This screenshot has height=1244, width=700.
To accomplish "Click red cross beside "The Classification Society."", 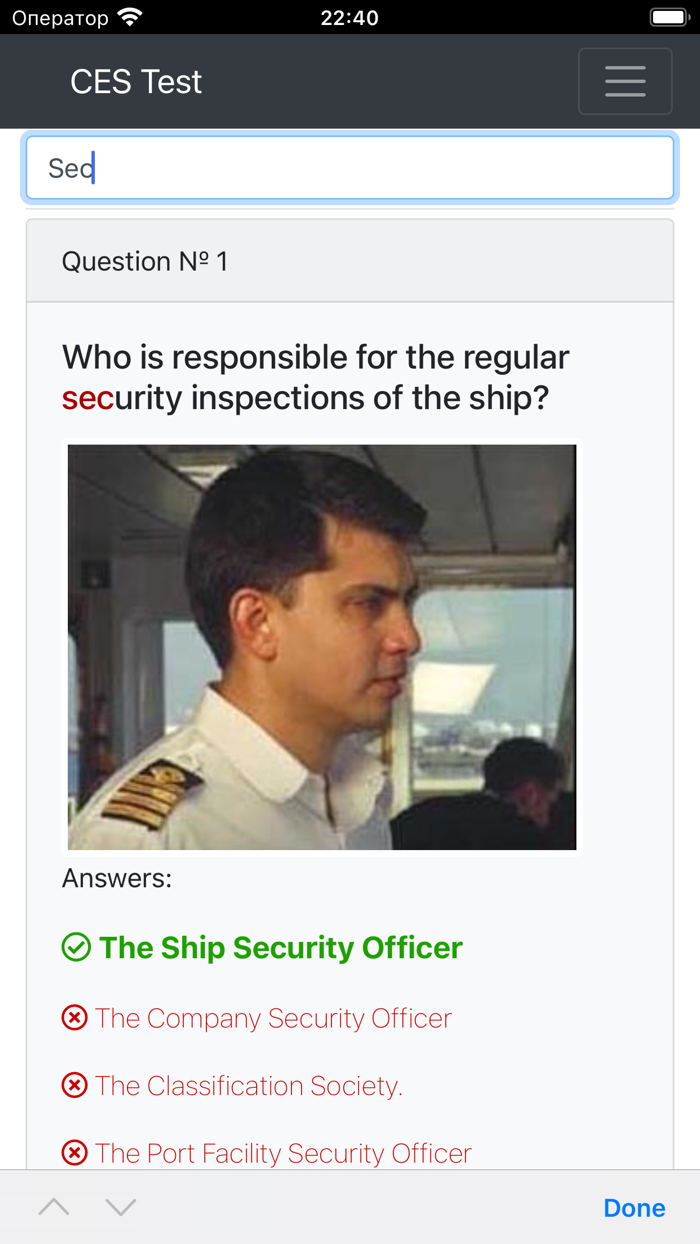I will [75, 1085].
